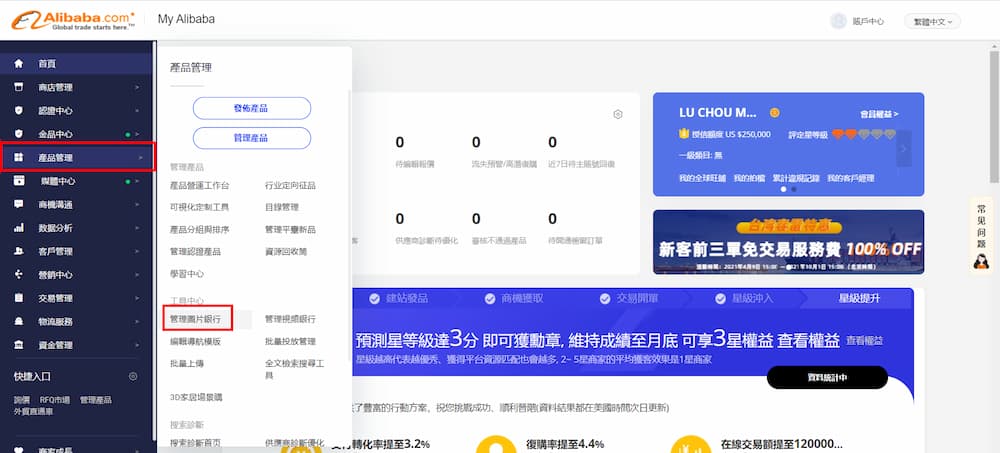Select the second member card carousel dot
This screenshot has width=1000, height=453.
(793, 189)
